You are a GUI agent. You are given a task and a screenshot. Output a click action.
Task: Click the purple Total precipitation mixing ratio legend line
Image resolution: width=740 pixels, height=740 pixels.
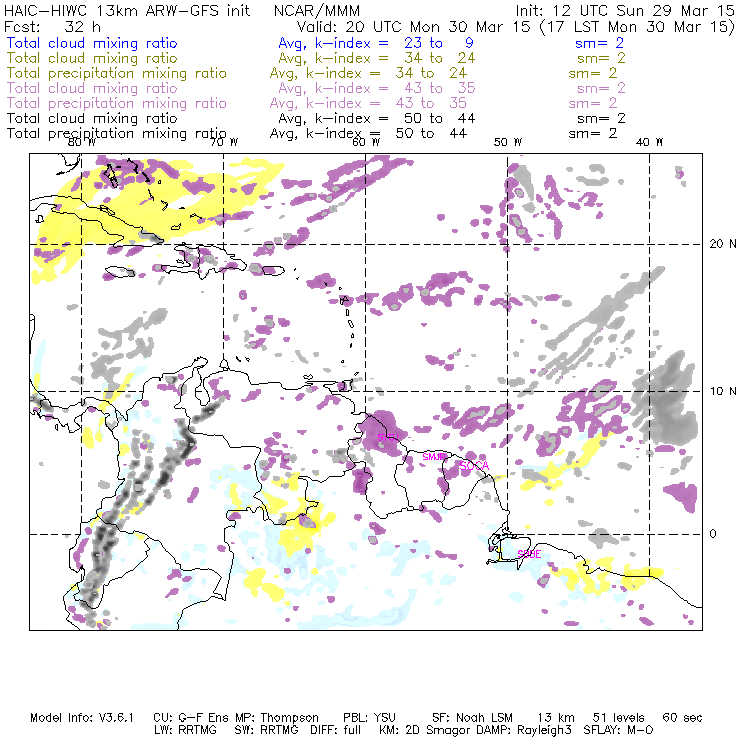click(x=117, y=103)
